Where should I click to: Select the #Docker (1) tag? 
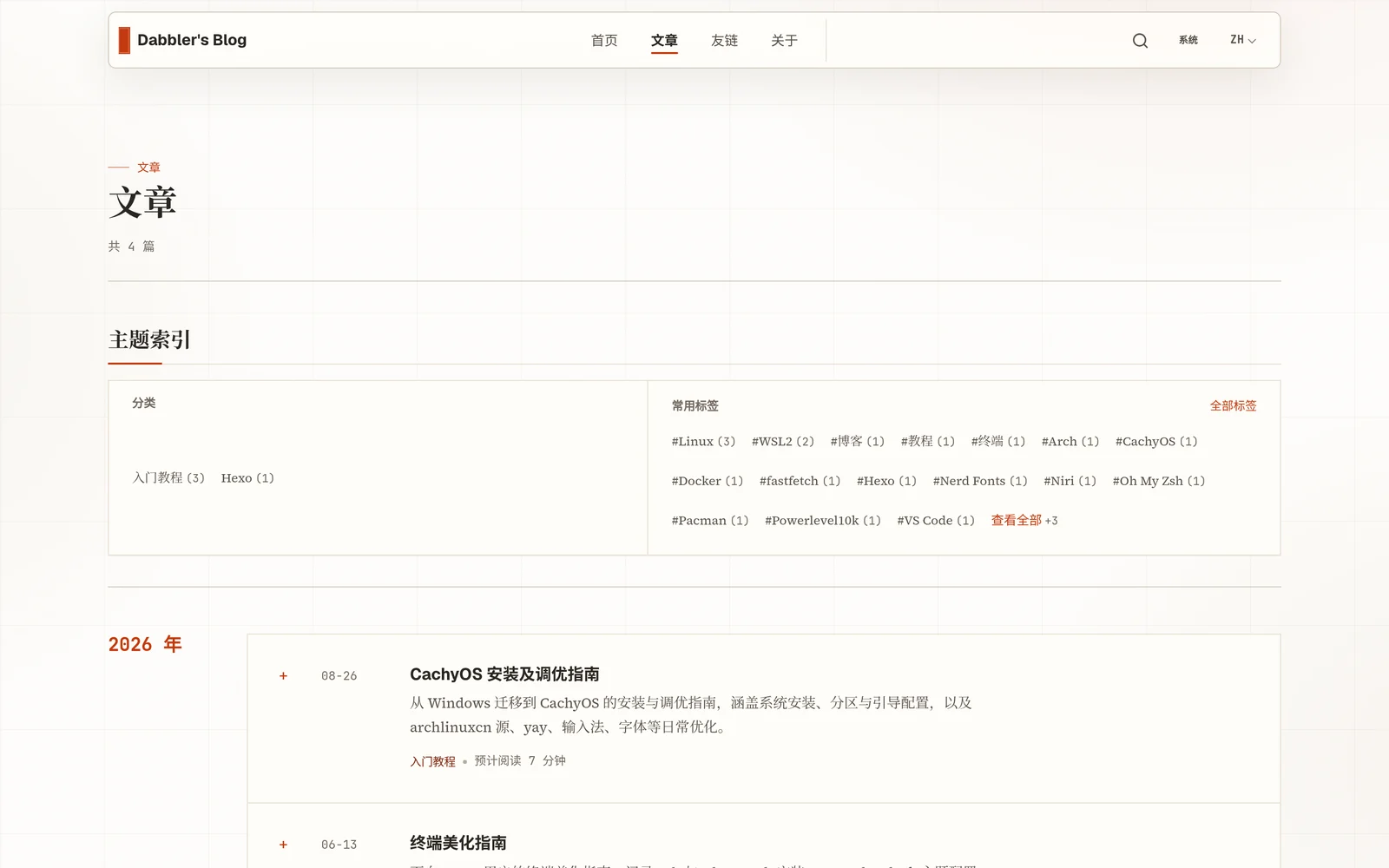[x=708, y=481]
